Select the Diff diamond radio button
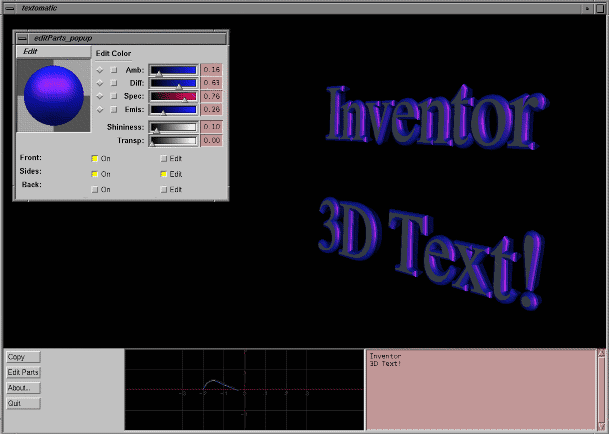This screenshot has height=434, width=609. [99, 83]
